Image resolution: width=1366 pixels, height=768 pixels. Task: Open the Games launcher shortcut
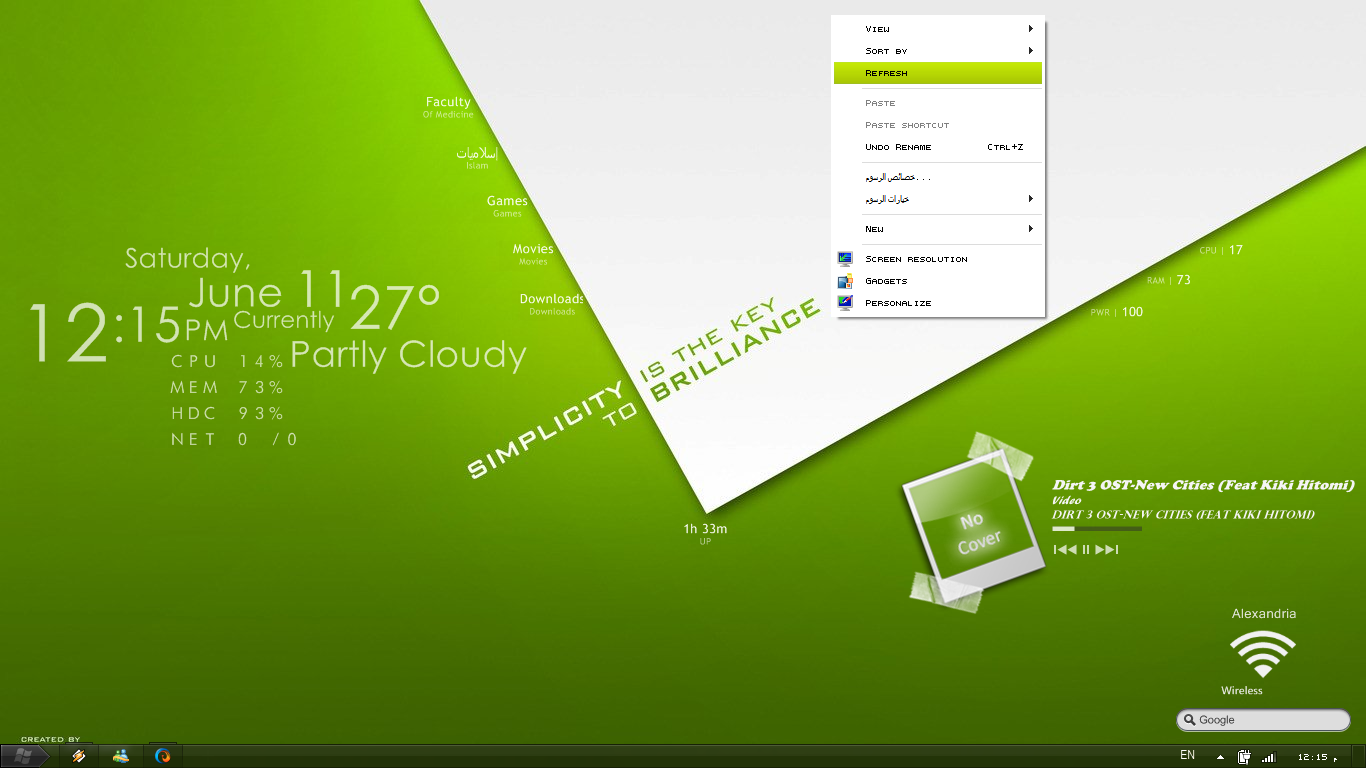pyautogui.click(x=507, y=206)
